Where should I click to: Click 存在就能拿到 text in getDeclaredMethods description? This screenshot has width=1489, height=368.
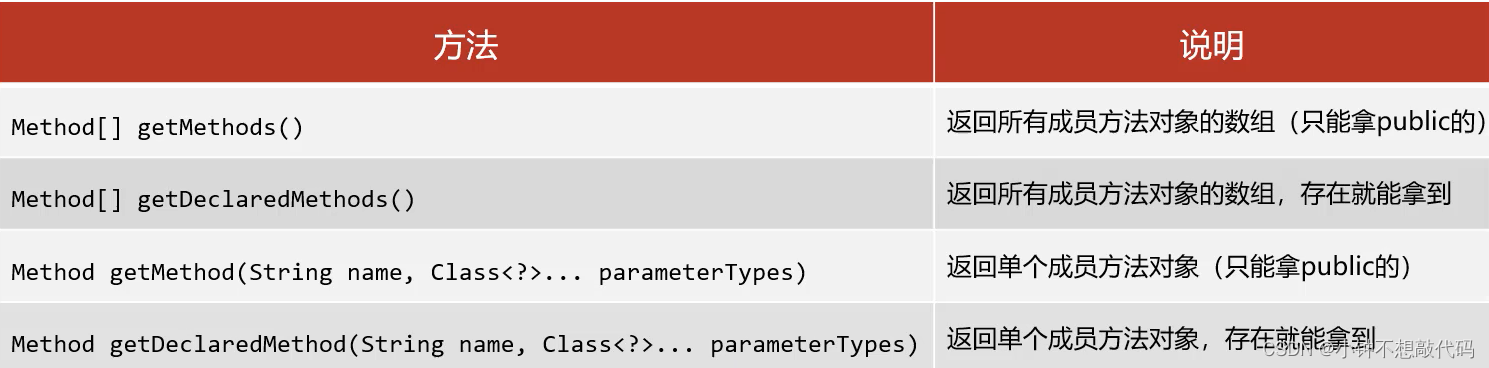[x=1375, y=193]
